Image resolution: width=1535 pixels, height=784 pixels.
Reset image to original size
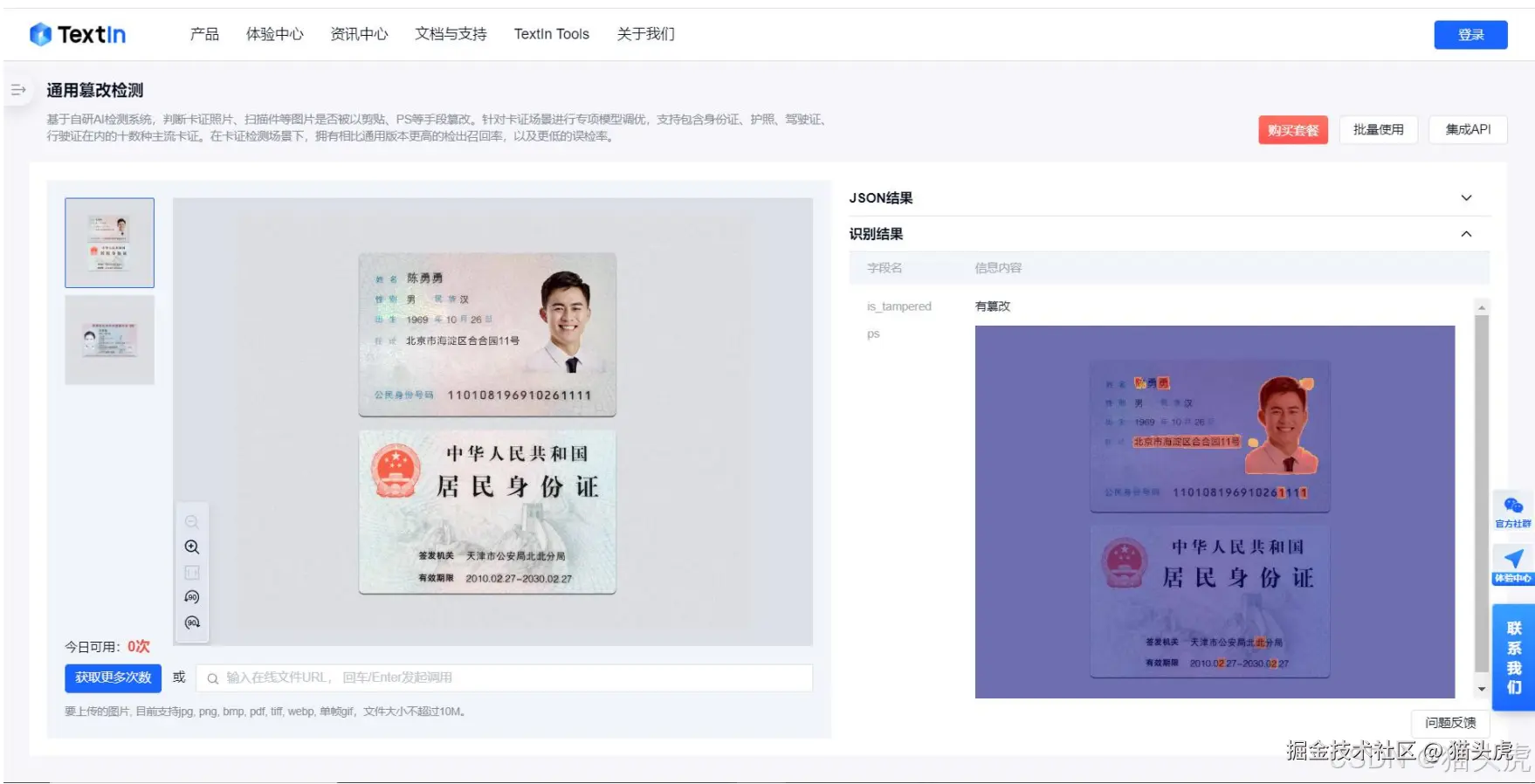click(x=192, y=573)
